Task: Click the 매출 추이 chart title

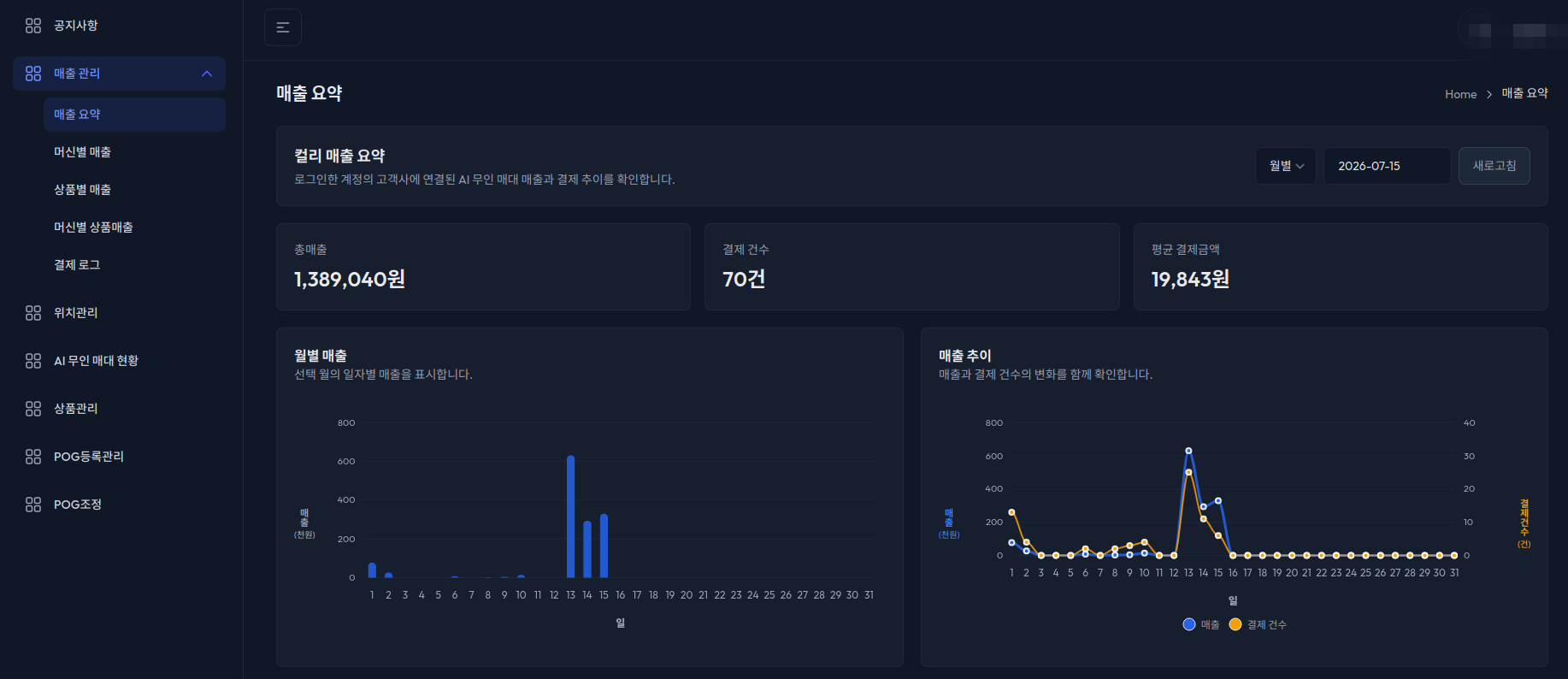Action: point(965,356)
